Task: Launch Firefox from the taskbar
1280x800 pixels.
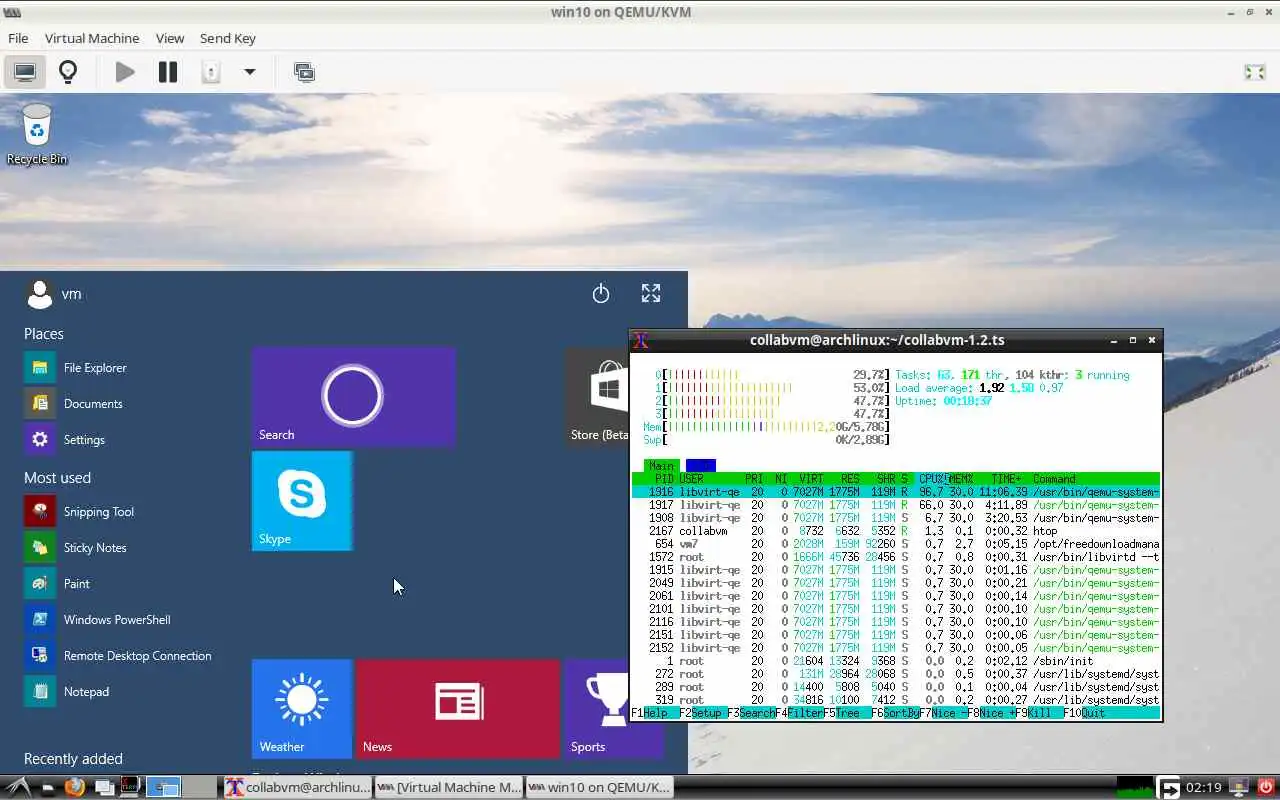Action: [75, 788]
